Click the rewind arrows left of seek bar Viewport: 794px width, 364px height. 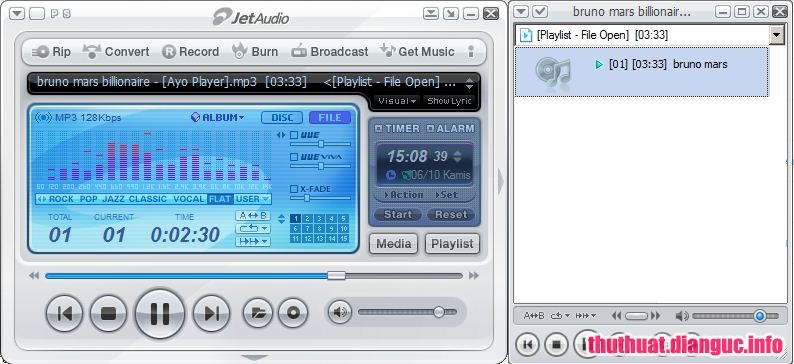[34, 276]
